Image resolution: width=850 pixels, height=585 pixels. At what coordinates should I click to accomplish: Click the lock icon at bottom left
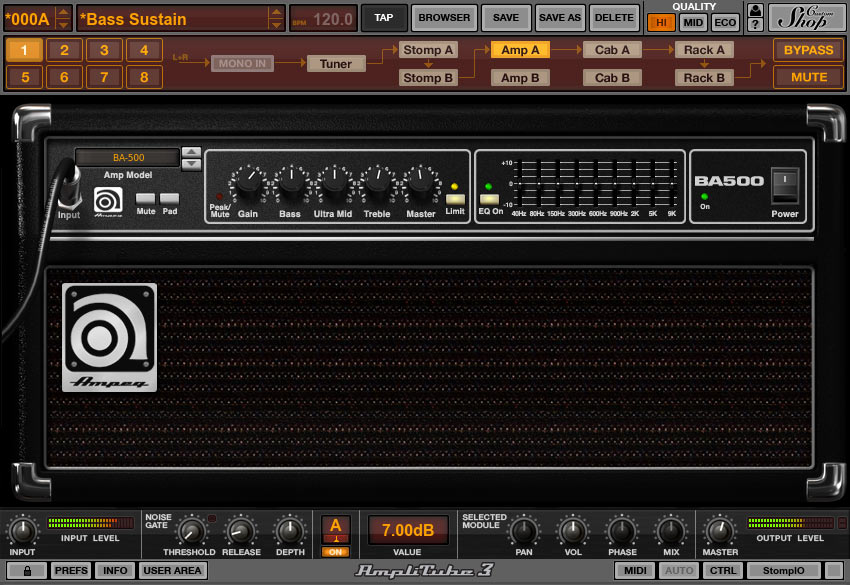tap(27, 570)
